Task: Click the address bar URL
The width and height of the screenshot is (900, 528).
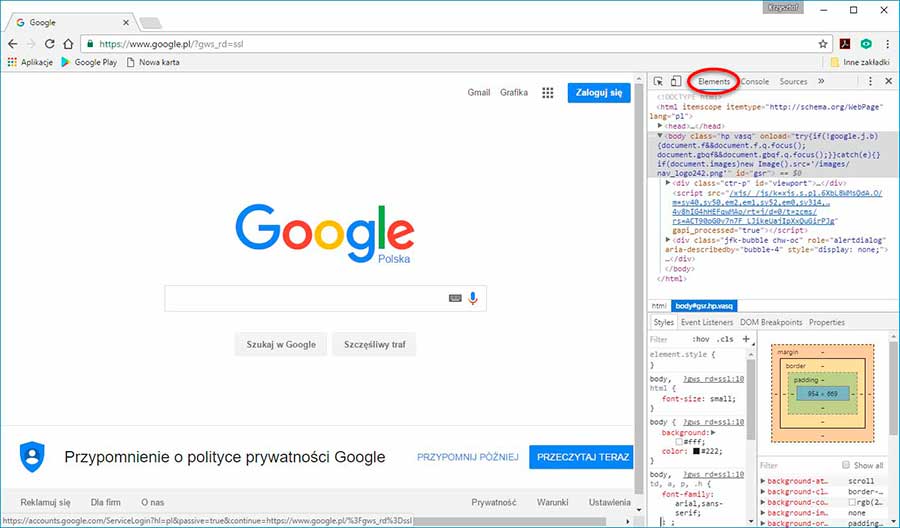Action: [172, 44]
